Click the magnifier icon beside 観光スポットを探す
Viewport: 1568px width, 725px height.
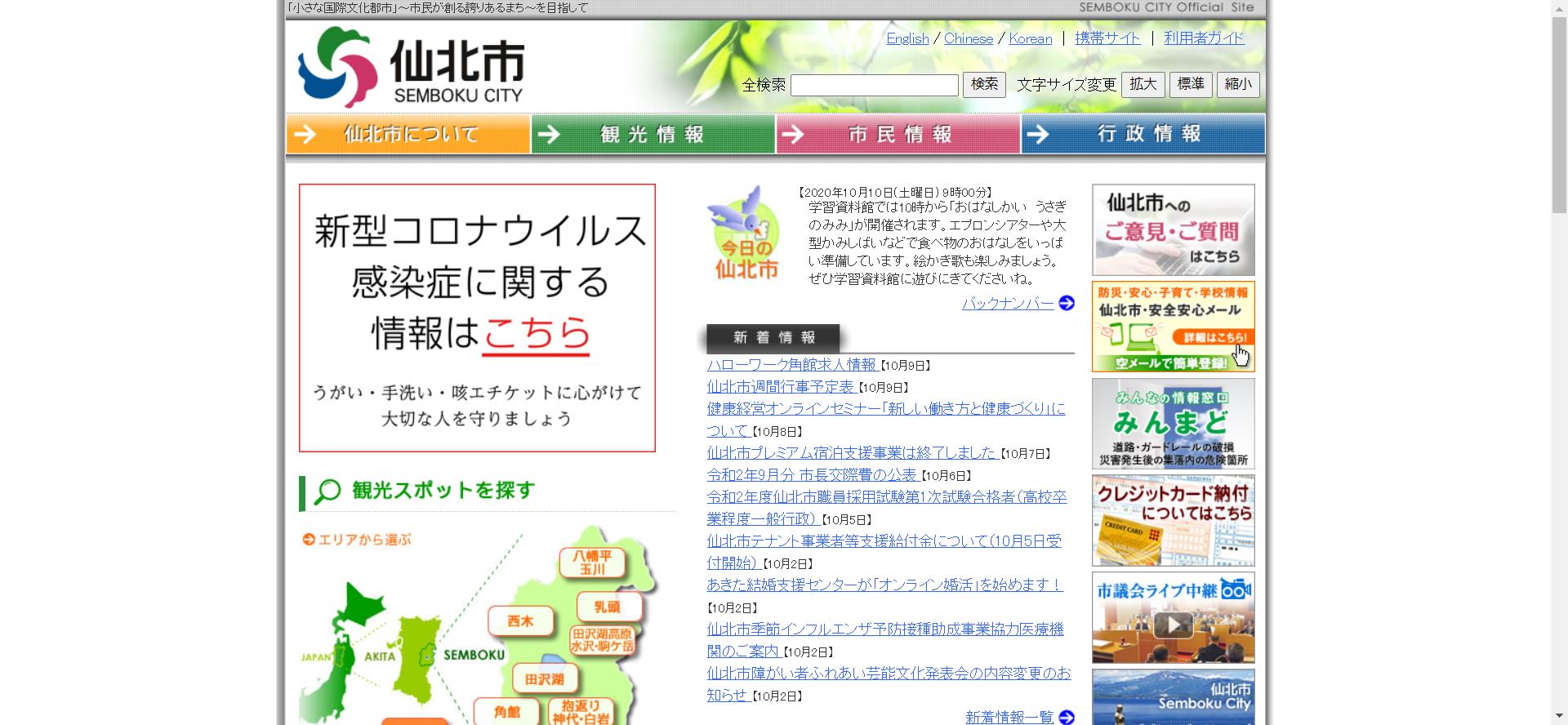[x=327, y=491]
